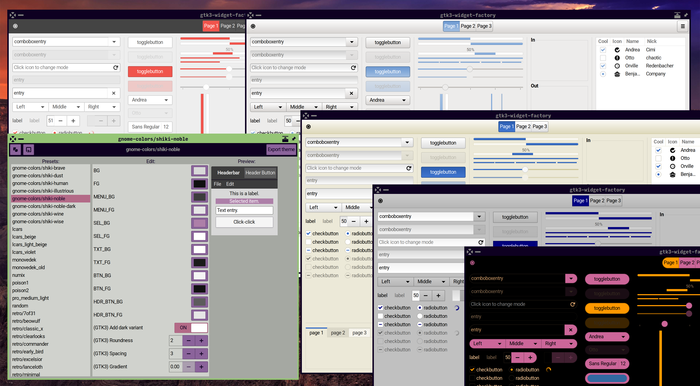
Task: Open Edit menu in theme preview
Action: click(x=230, y=184)
